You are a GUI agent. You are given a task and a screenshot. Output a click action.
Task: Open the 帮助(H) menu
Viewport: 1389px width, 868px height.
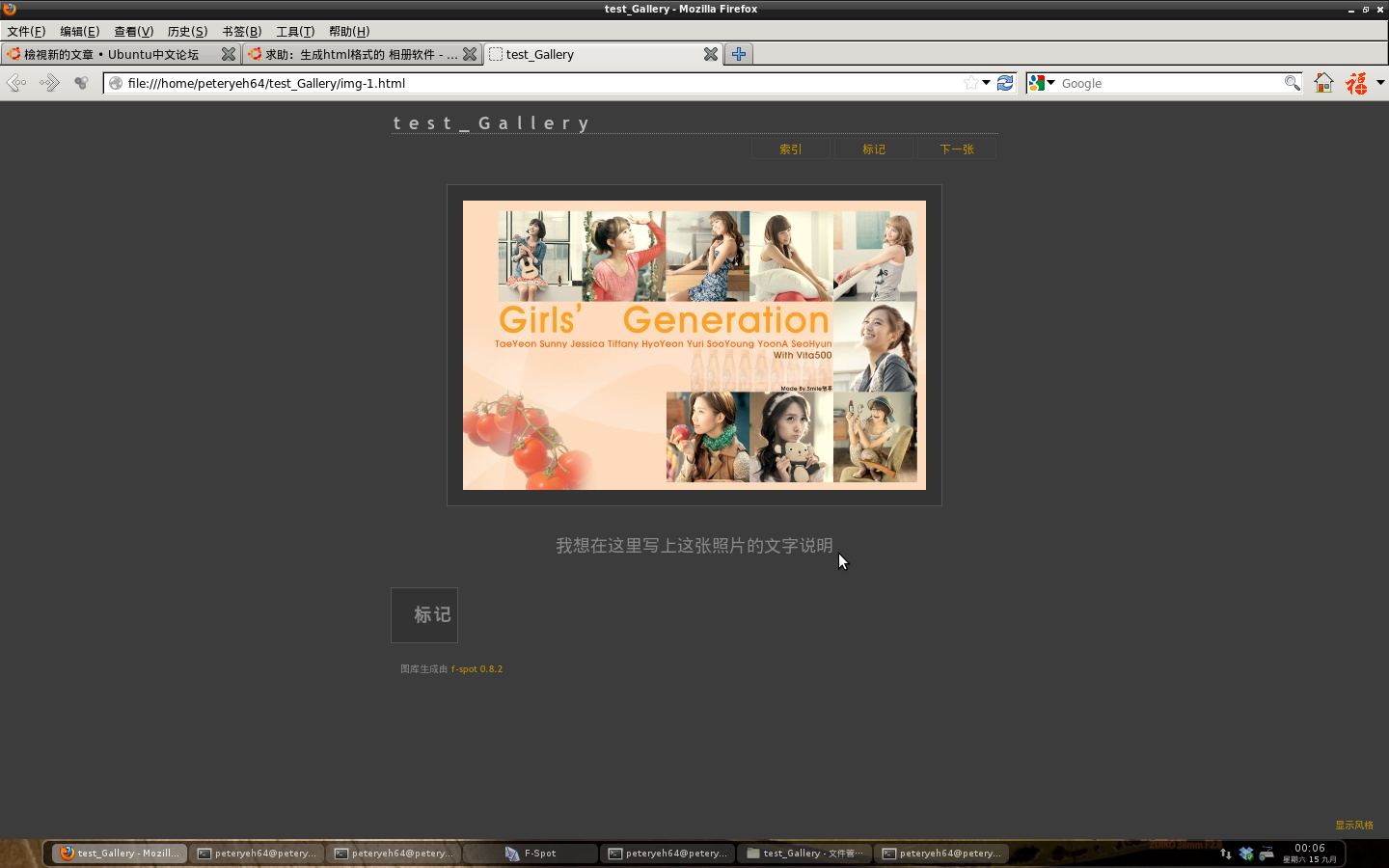click(349, 31)
